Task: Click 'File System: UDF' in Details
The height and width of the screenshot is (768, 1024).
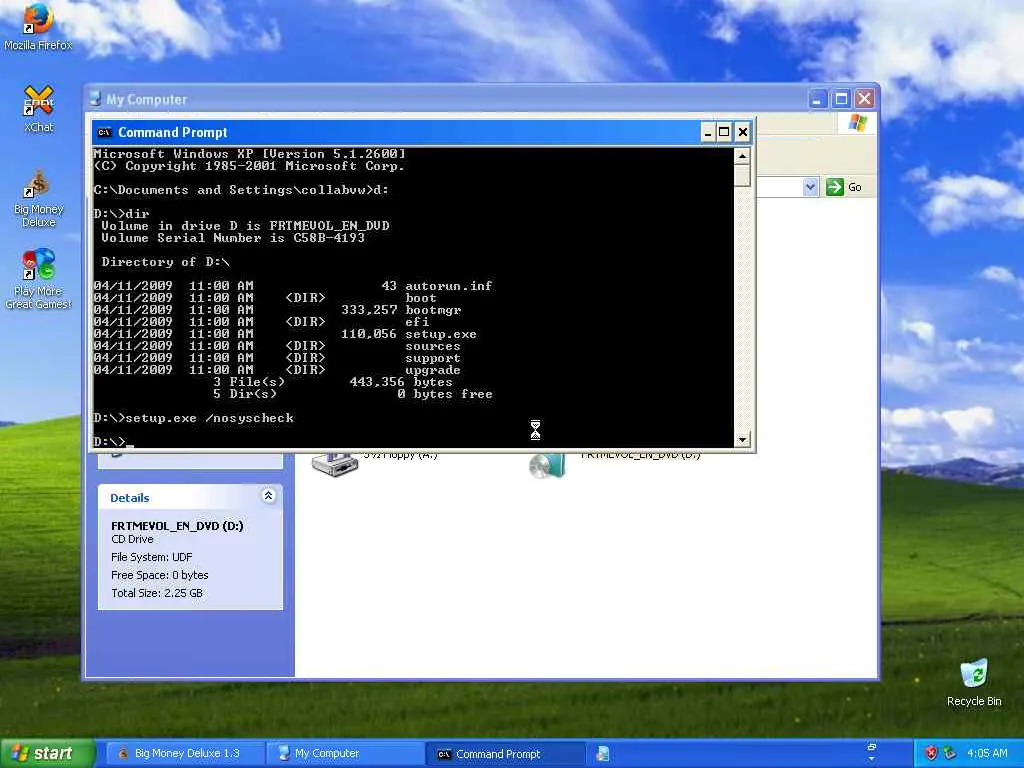Action: click(x=152, y=557)
